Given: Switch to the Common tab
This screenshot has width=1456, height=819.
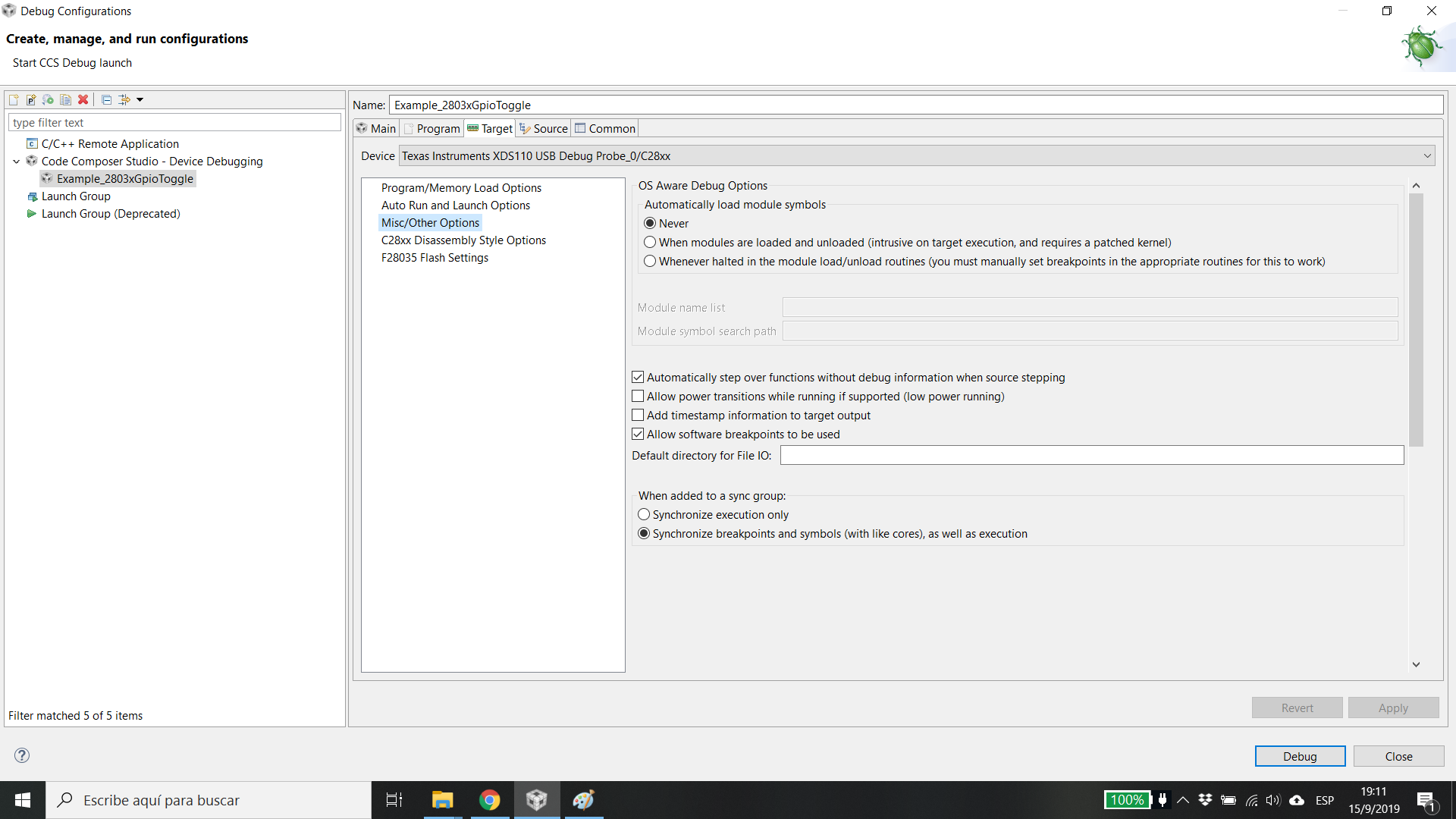Looking at the screenshot, I should click(605, 128).
